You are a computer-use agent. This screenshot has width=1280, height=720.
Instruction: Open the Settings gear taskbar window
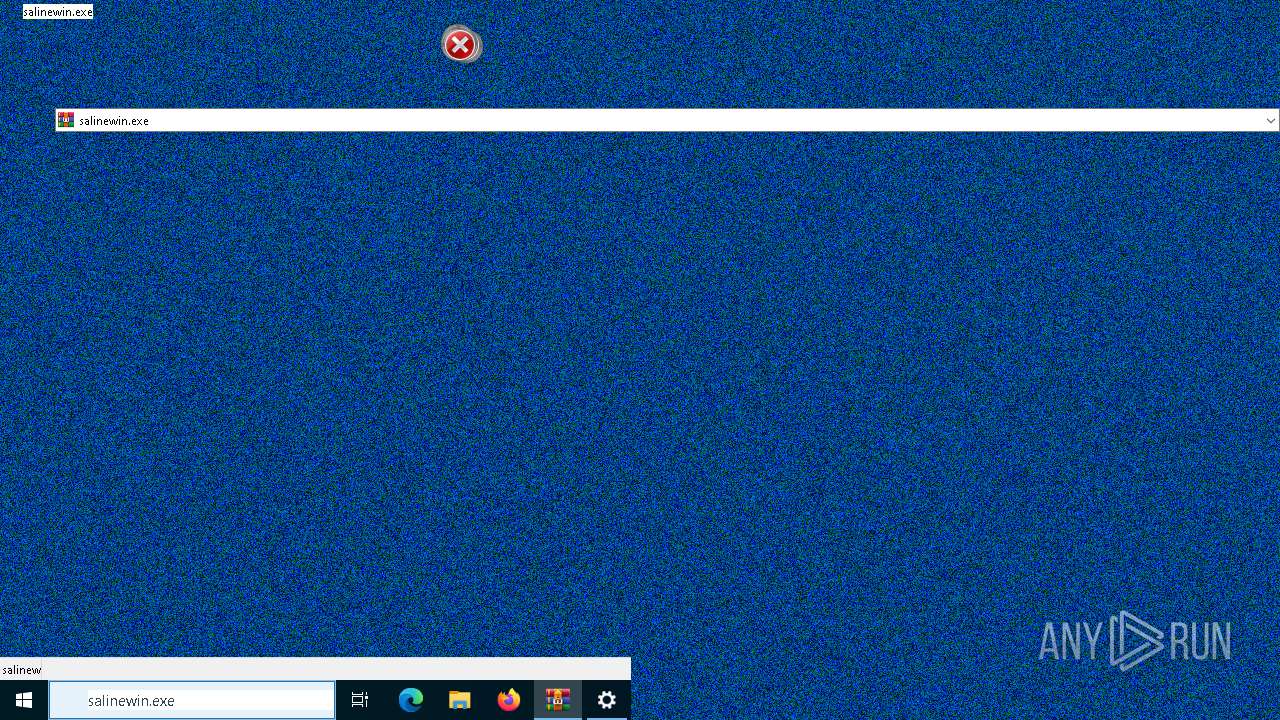coord(607,700)
